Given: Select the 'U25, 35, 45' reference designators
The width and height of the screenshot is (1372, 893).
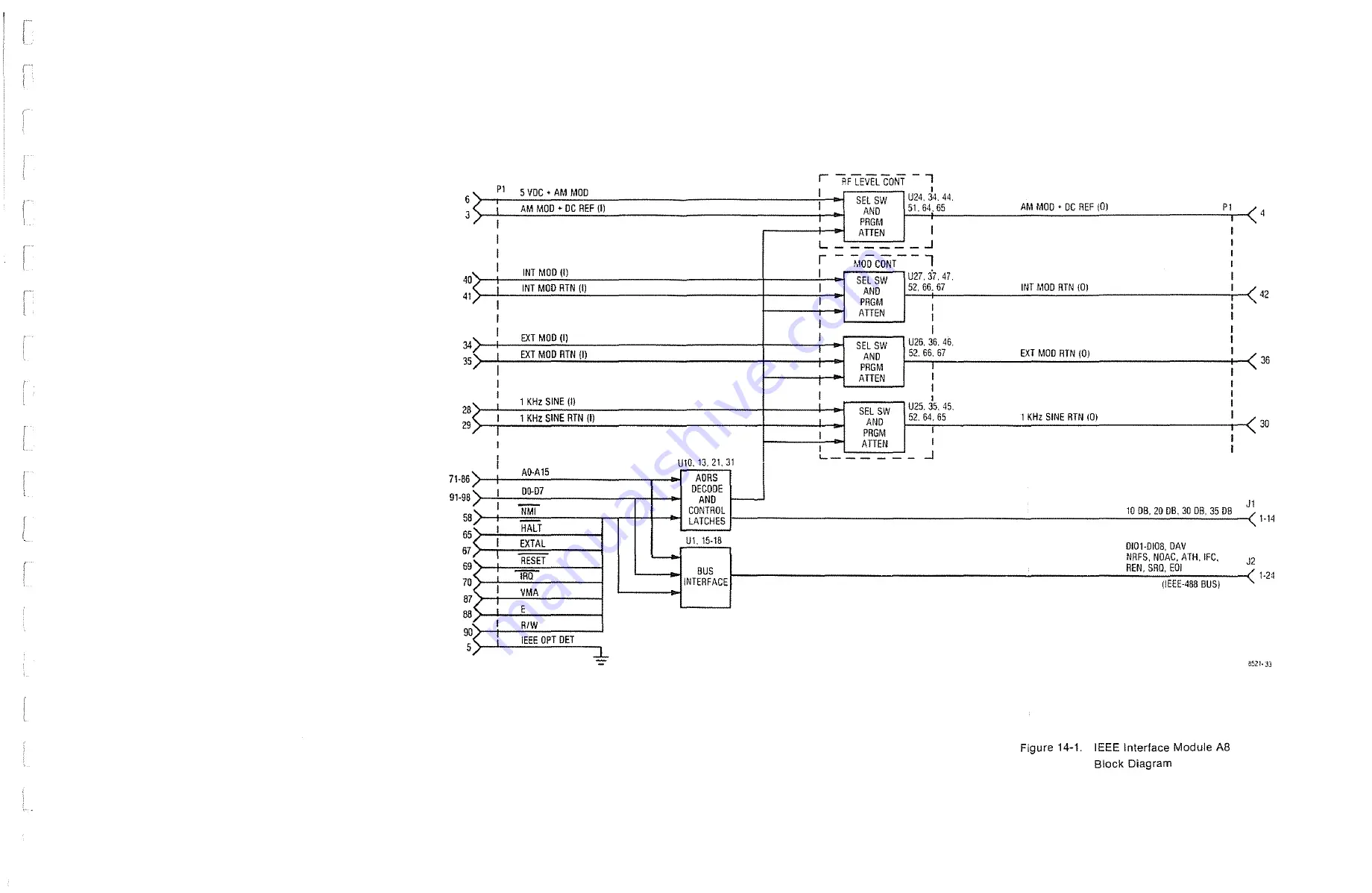Looking at the screenshot, I should (x=931, y=407).
